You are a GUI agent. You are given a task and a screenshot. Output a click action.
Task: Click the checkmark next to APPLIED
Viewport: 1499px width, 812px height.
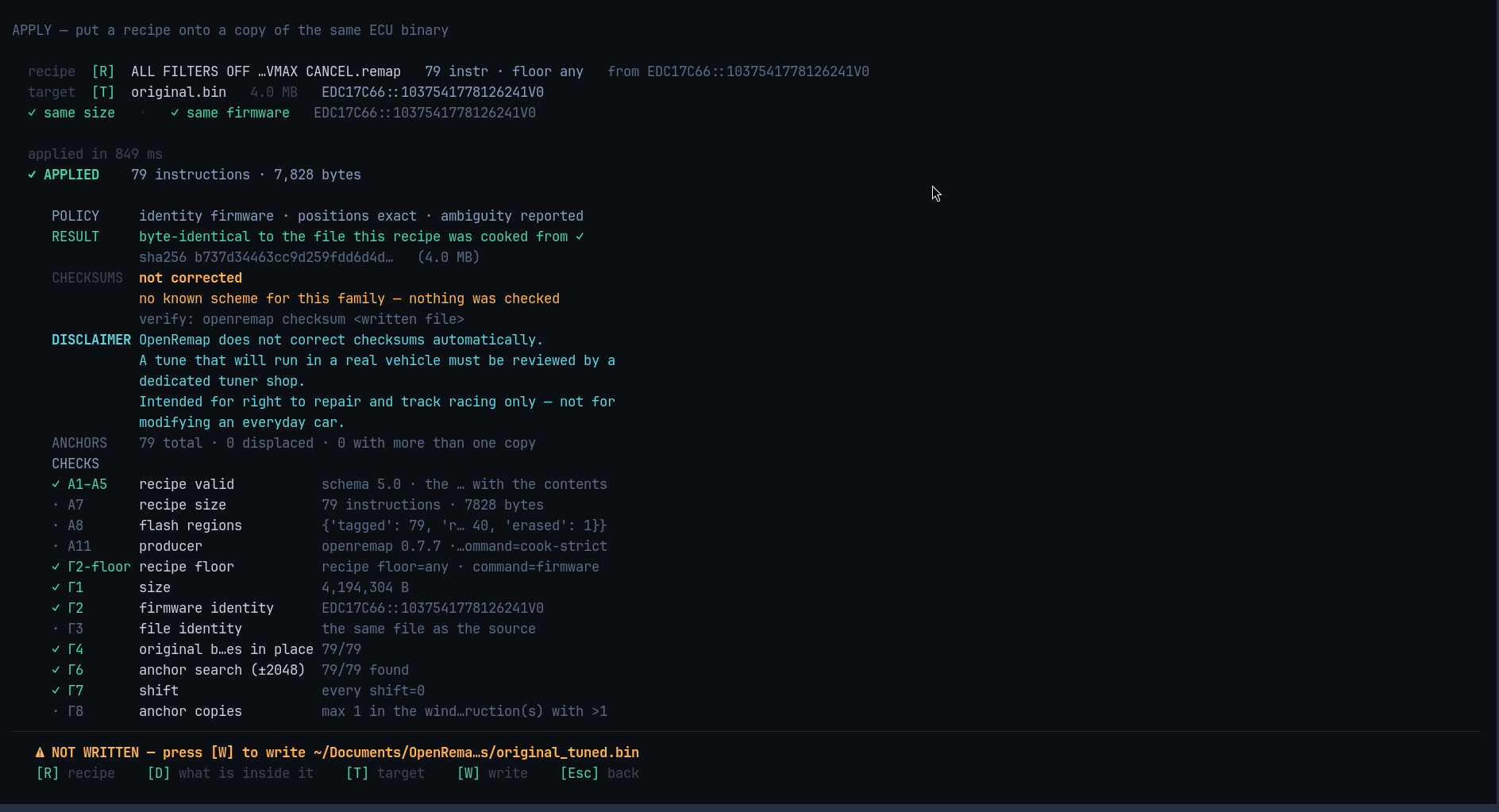pyautogui.click(x=32, y=175)
